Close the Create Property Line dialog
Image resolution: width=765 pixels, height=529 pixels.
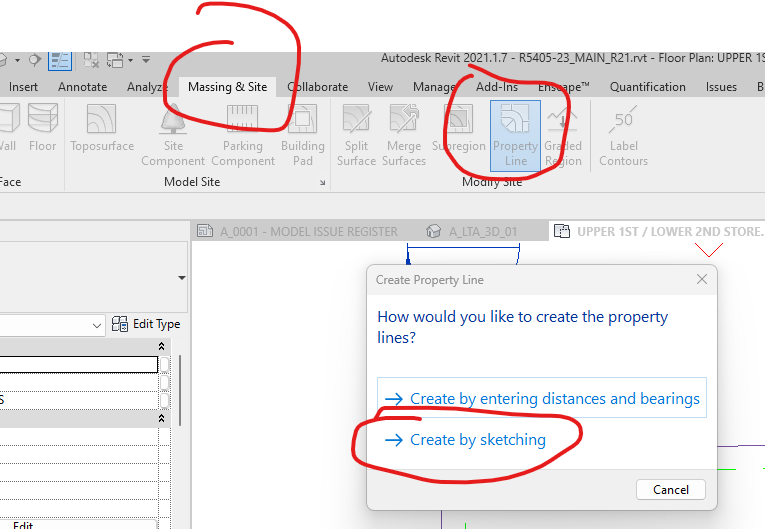click(702, 279)
